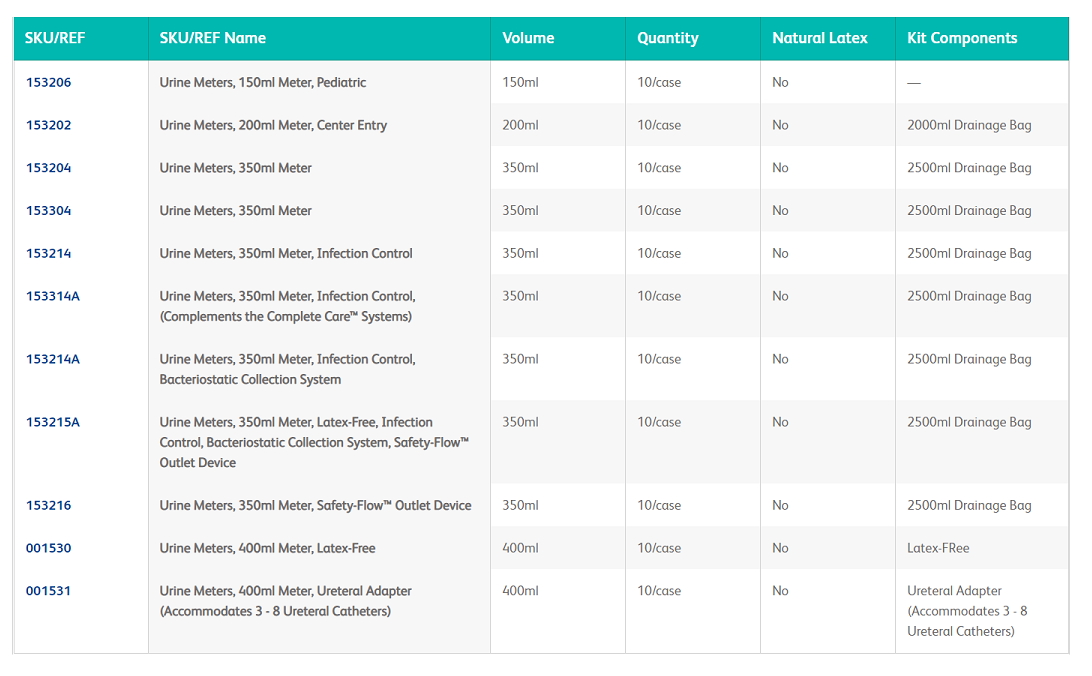The width and height of the screenshot is (1092, 676).
Task: Open SKU link 153202
Action: (48, 126)
